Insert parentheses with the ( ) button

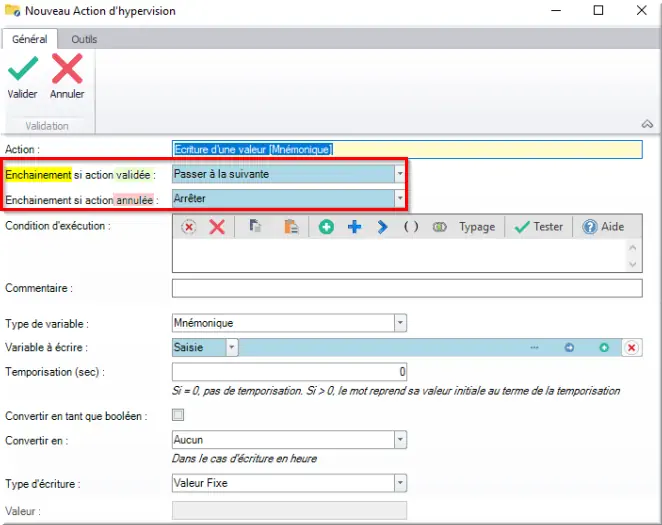pyautogui.click(x=411, y=227)
